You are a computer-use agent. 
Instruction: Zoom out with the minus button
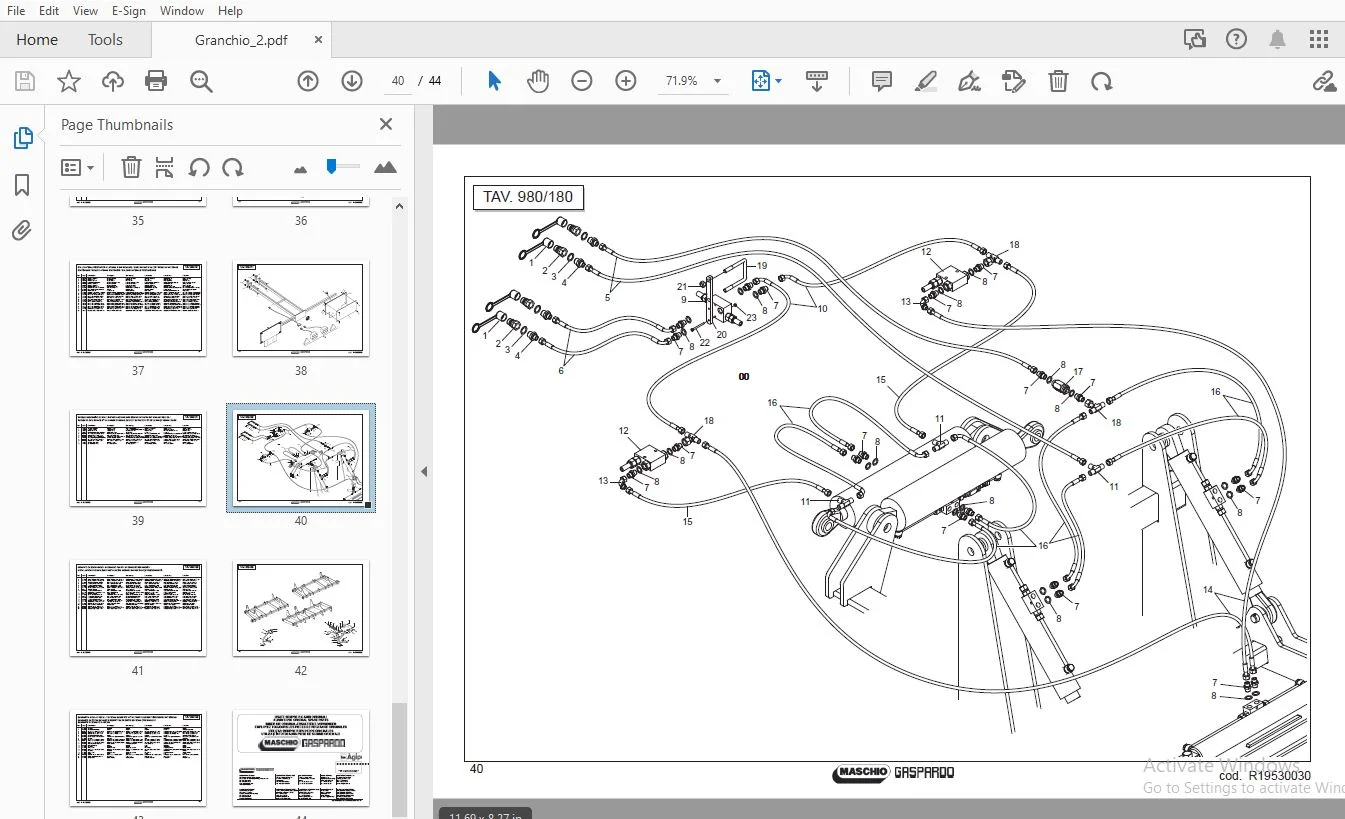582,81
